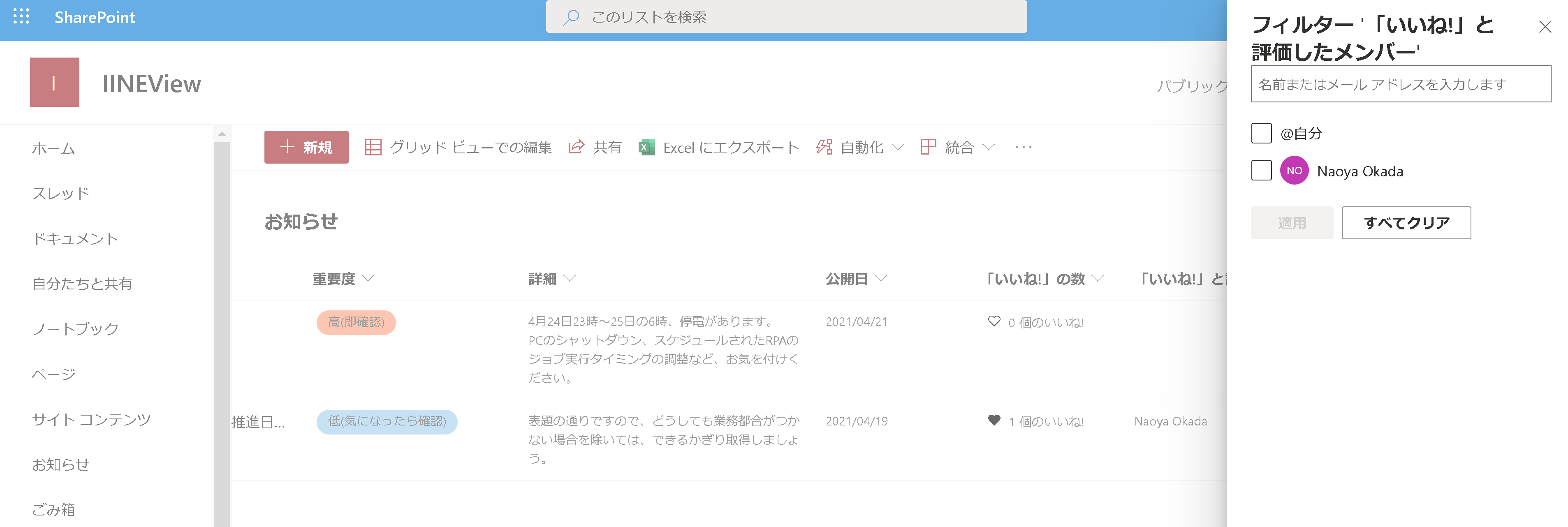Open the 「いいね!」の数 column dropdown
The width and height of the screenshot is (1568, 527).
point(1098,279)
